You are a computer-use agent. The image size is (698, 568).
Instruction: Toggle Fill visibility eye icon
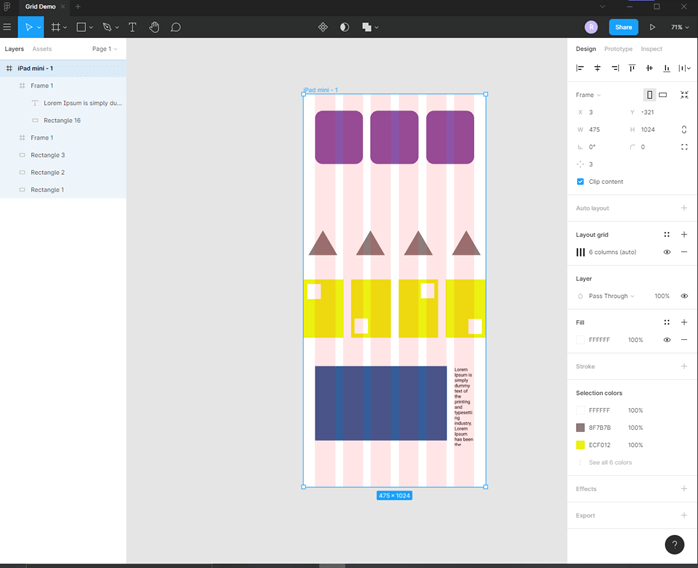point(667,340)
